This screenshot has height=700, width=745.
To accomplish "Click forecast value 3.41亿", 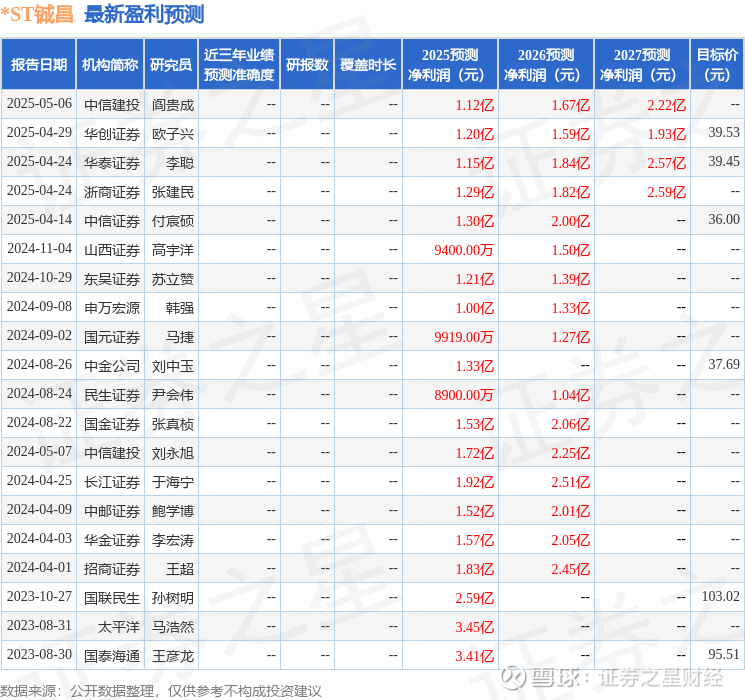I will pos(474,656).
